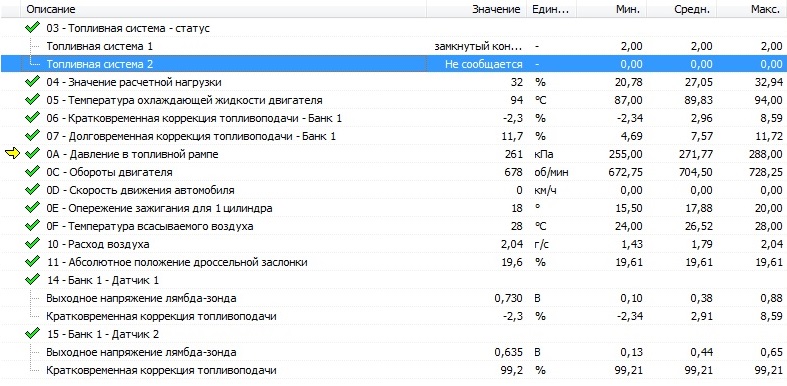This screenshot has height=386, width=787.
Task: Click green checkmark for 03 Топливная система
Action: tap(32, 28)
